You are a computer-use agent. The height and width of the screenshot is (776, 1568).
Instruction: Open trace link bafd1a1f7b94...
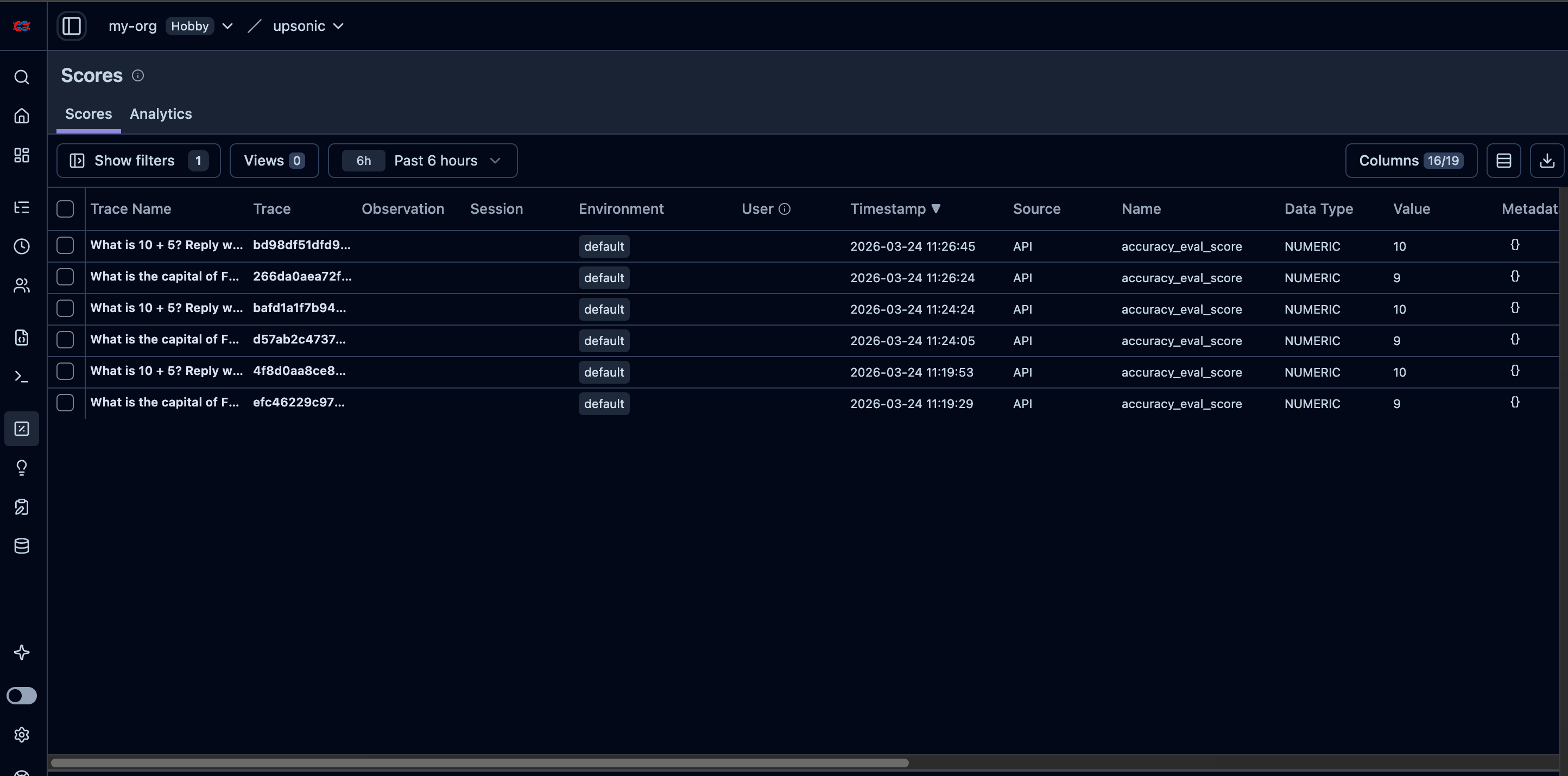[x=300, y=308]
